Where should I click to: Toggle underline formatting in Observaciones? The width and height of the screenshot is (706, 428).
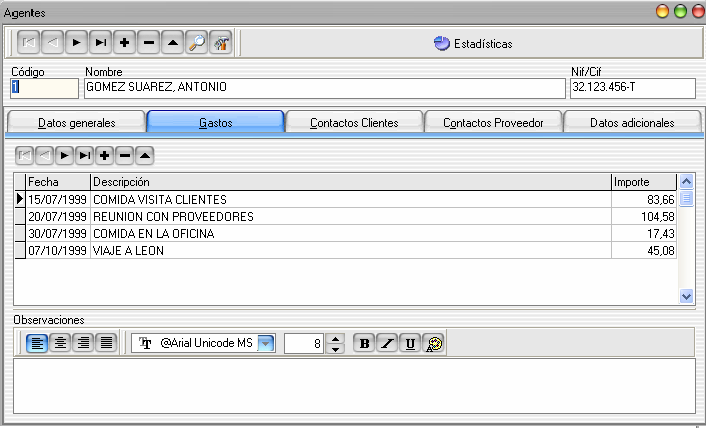click(411, 343)
